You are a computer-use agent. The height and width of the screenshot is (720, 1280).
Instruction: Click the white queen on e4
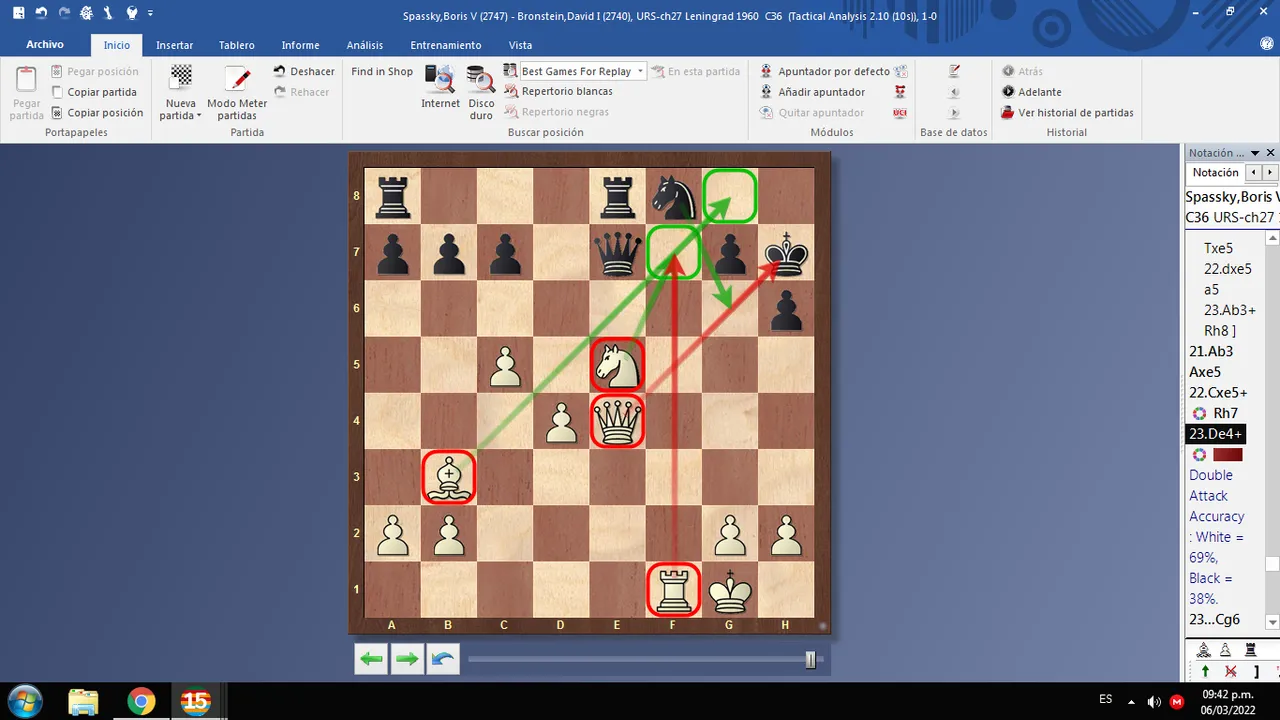[617, 420]
